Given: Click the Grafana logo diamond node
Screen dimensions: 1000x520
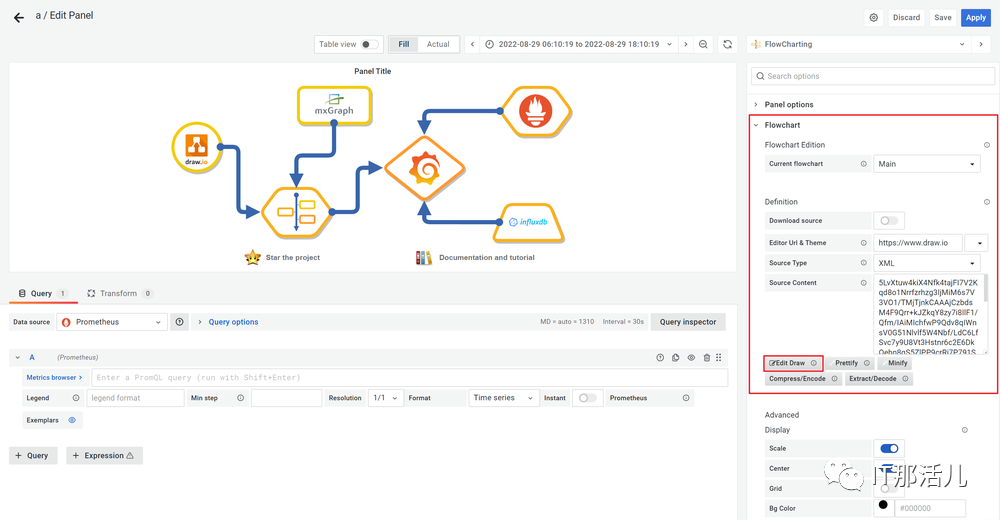Looking at the screenshot, I should pos(425,169).
